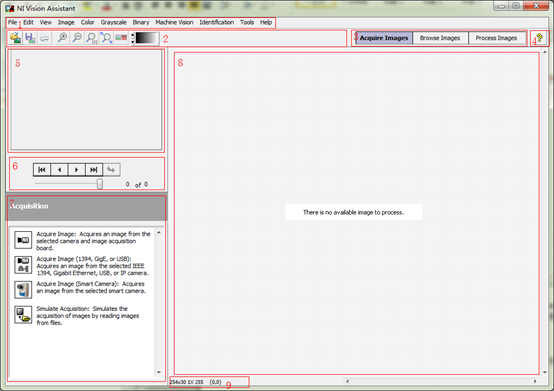The height and width of the screenshot is (391, 554).
Task: Click the Acquire Image camera icon
Action: 23,240
